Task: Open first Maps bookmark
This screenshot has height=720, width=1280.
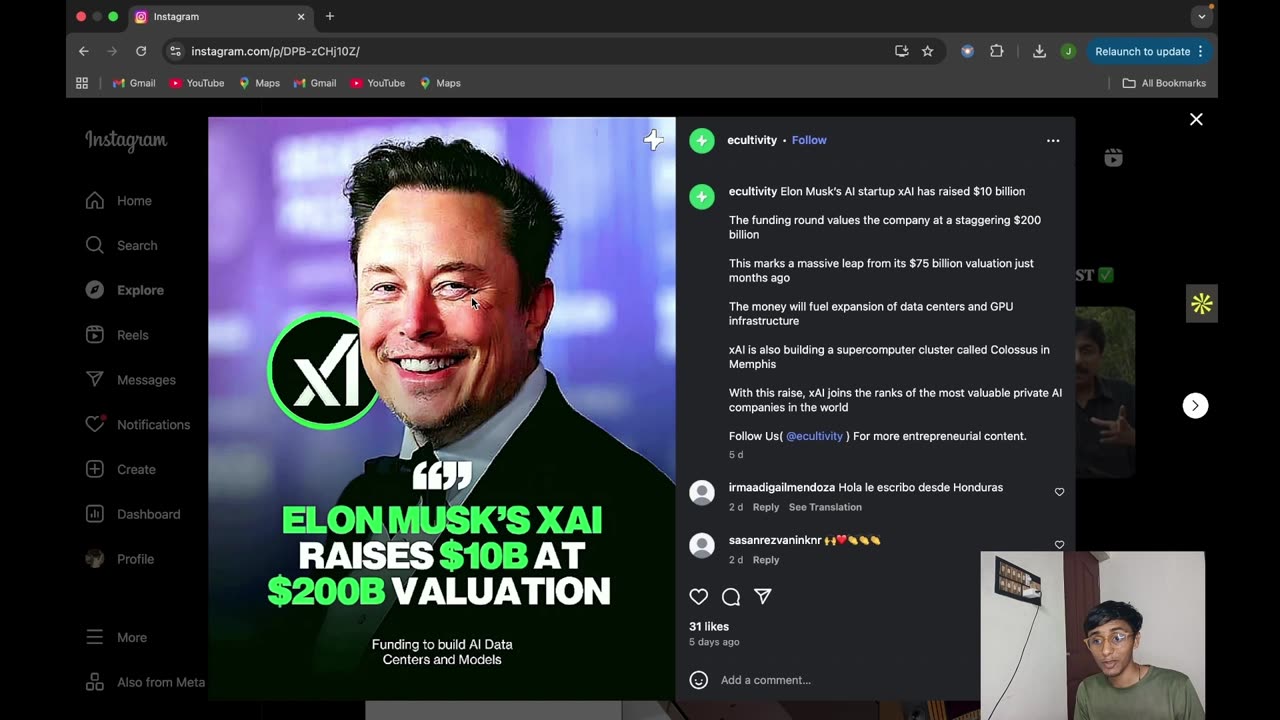Action: 259,83
